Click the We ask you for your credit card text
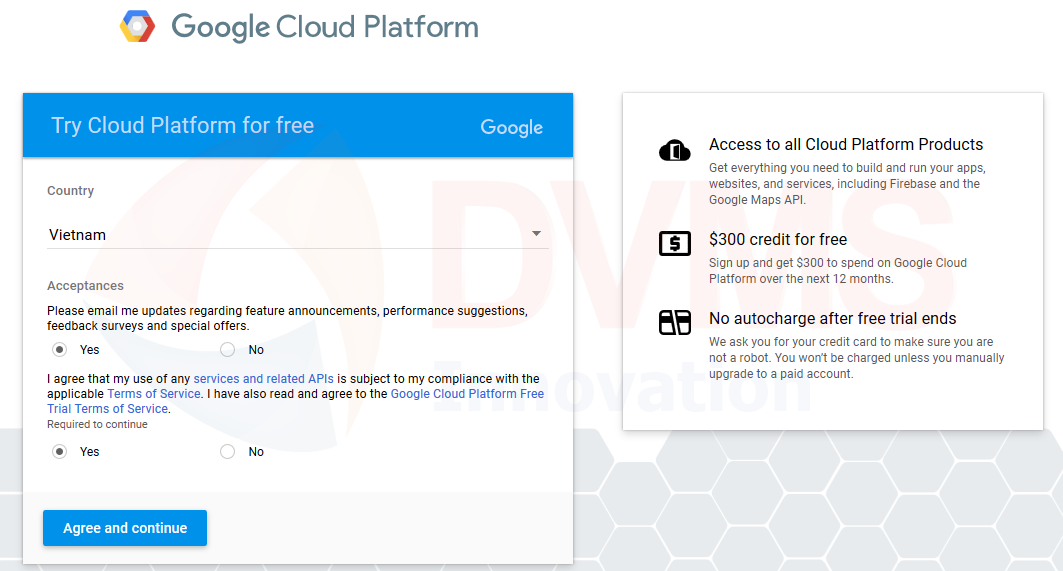The width and height of the screenshot is (1063, 571). 857,357
